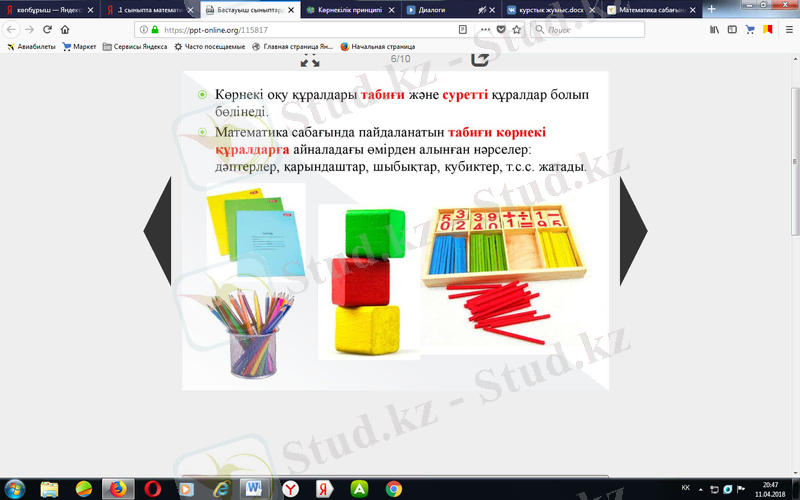Open the Сервисы Яндекса bookmark folder
Viewport: 800px width, 500px height.
(x=135, y=46)
